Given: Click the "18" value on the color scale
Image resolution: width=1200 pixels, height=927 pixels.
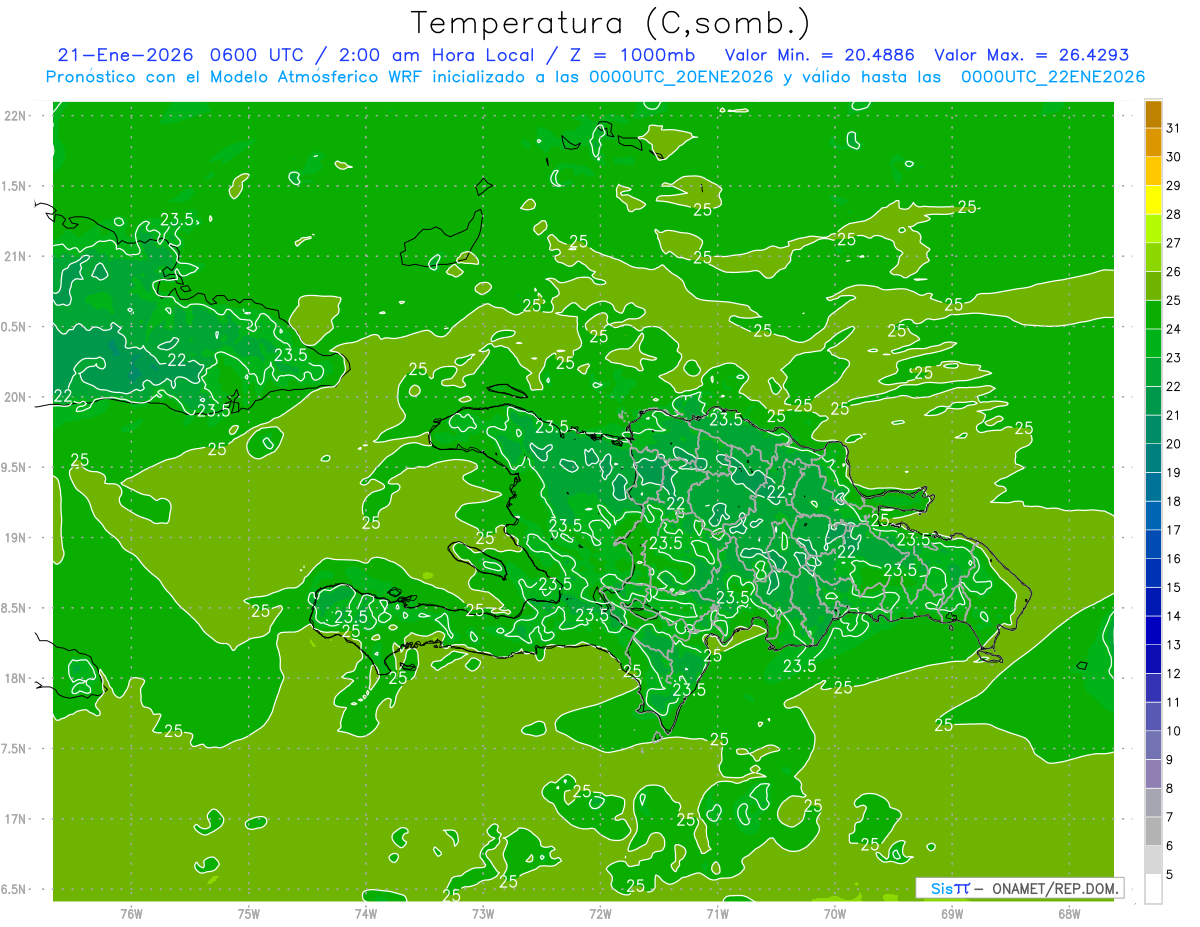Looking at the screenshot, I should tap(1173, 501).
